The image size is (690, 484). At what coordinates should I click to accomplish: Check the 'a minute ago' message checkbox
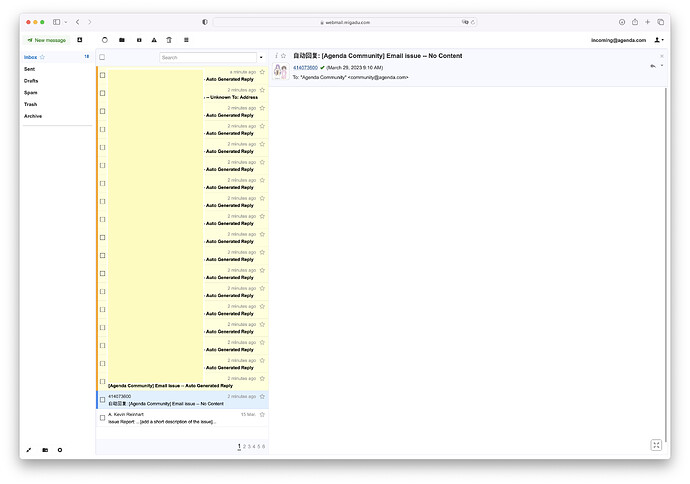[x=103, y=75]
